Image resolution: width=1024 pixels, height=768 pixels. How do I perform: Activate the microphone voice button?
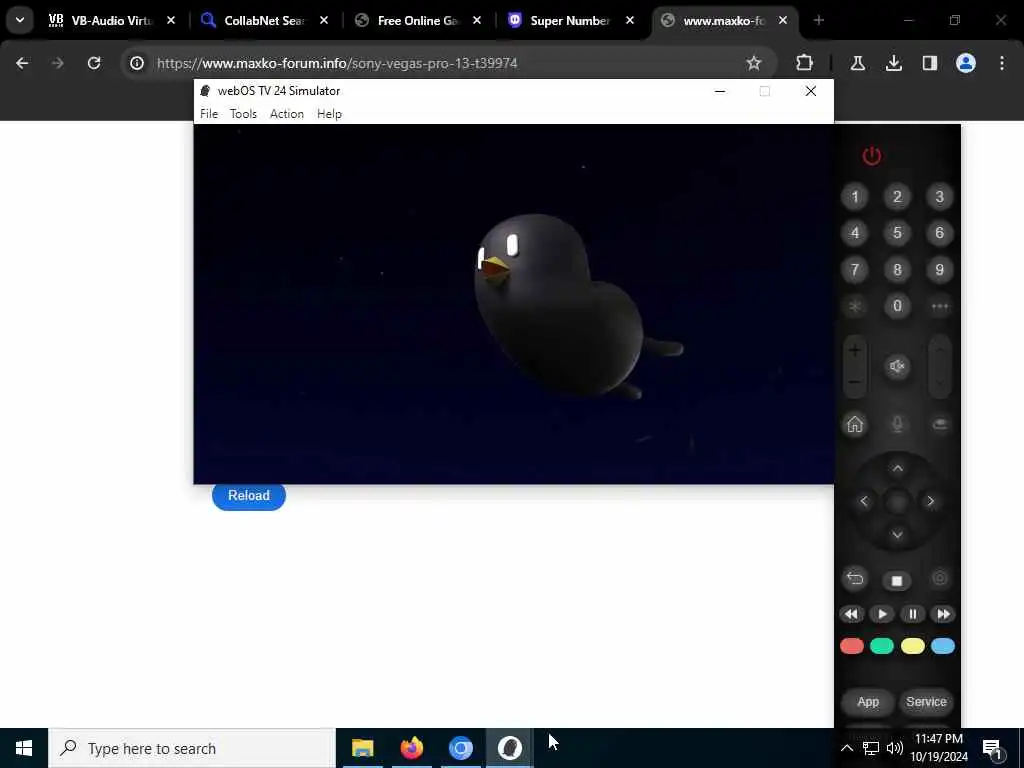coord(897,424)
